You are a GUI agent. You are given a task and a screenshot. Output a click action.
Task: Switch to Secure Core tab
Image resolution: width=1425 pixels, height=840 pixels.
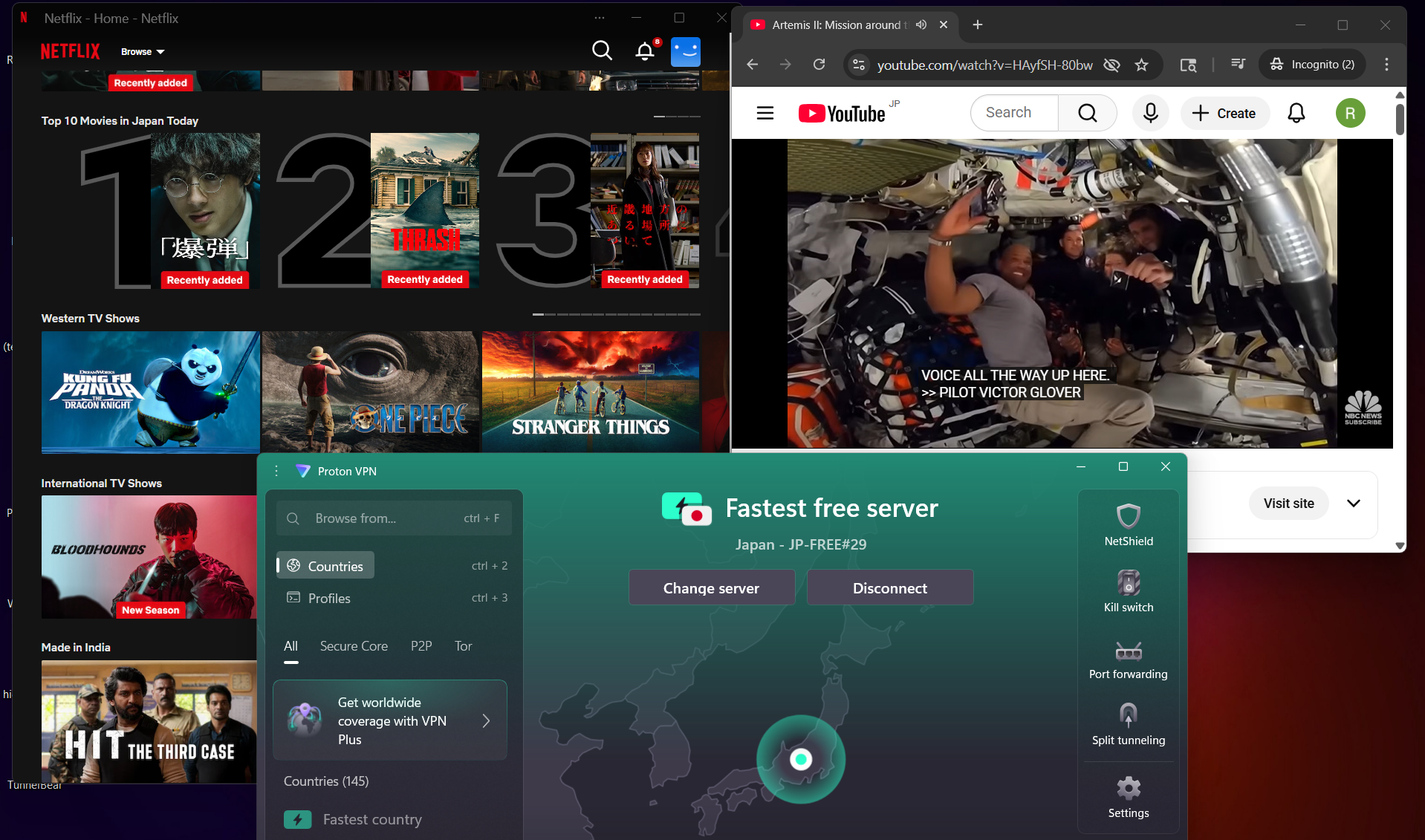[354, 646]
